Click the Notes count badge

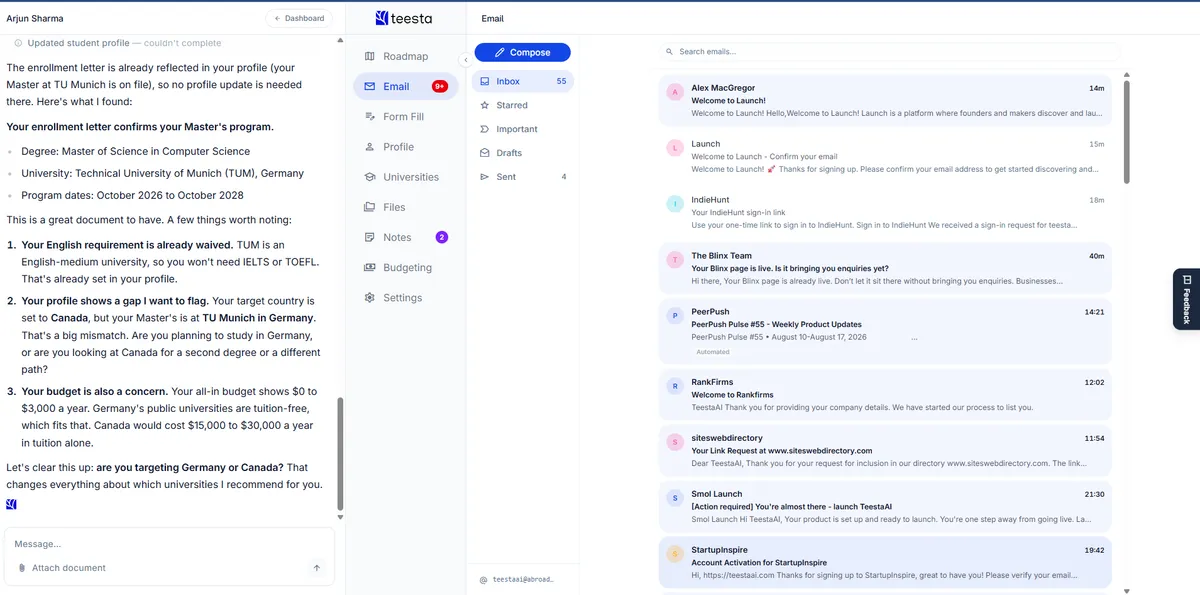point(442,237)
